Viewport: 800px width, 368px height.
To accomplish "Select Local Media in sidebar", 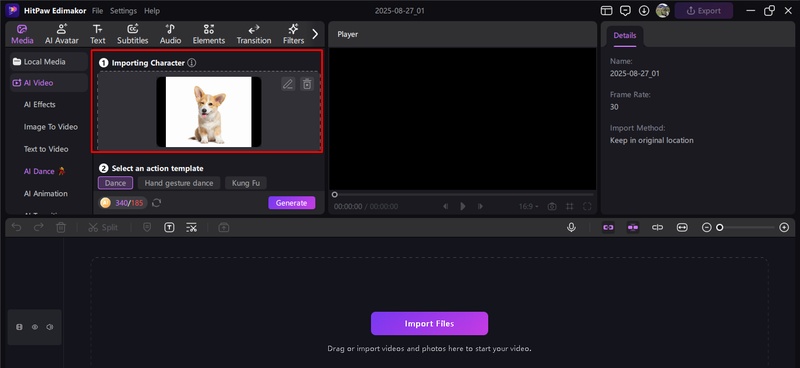I will [x=49, y=62].
